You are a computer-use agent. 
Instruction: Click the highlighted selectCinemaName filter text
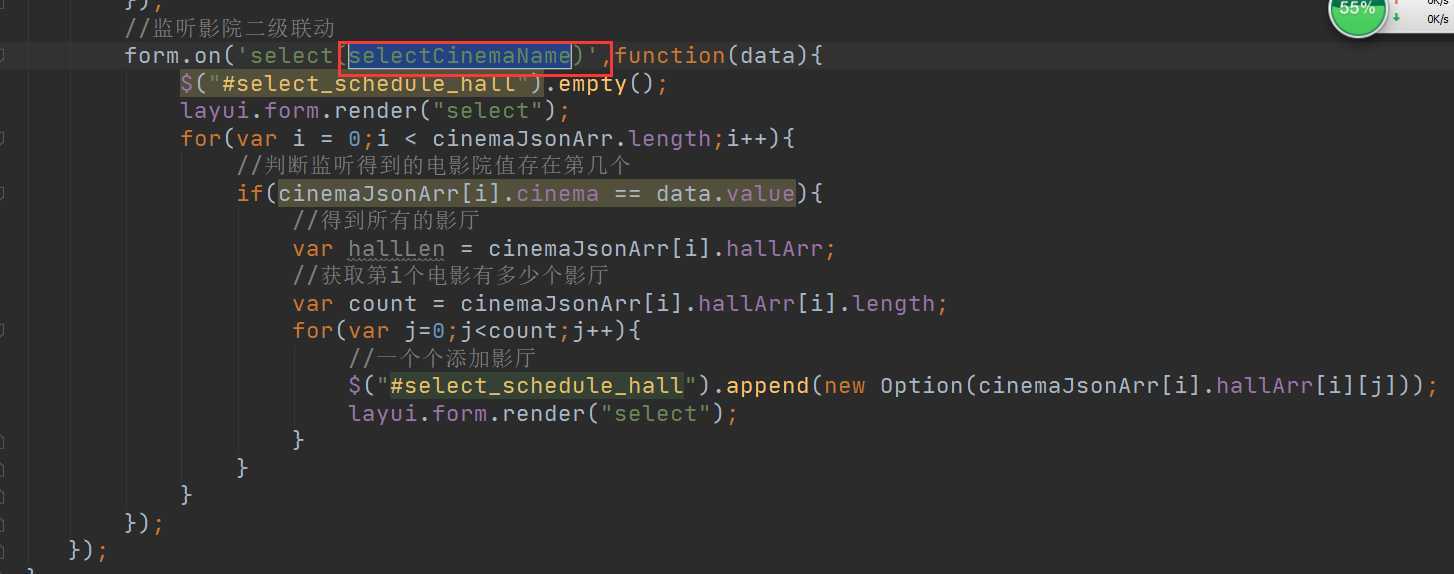460,56
